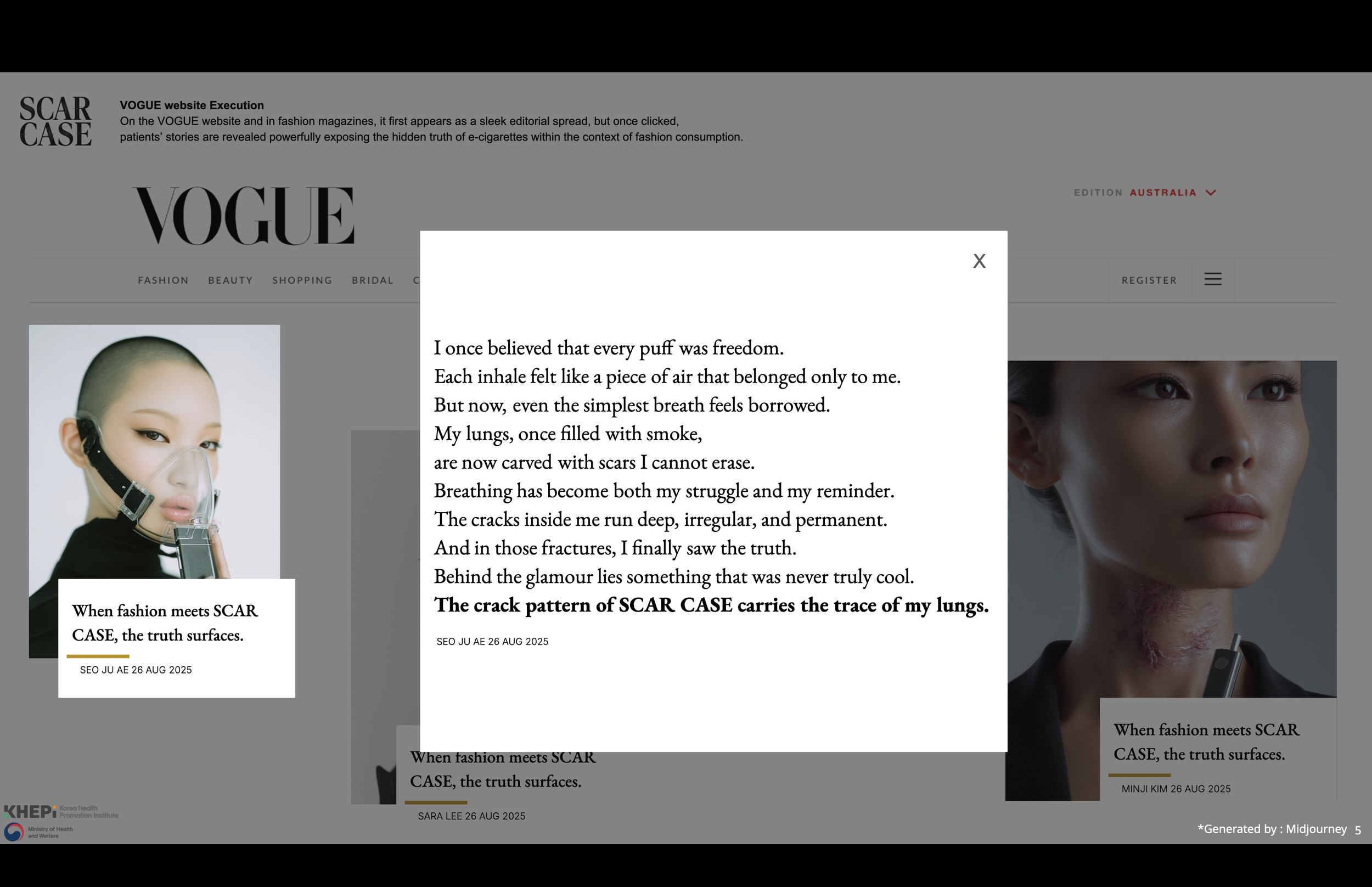Image resolution: width=1372 pixels, height=887 pixels.
Task: Click the REGISTER link
Action: [x=1149, y=280]
